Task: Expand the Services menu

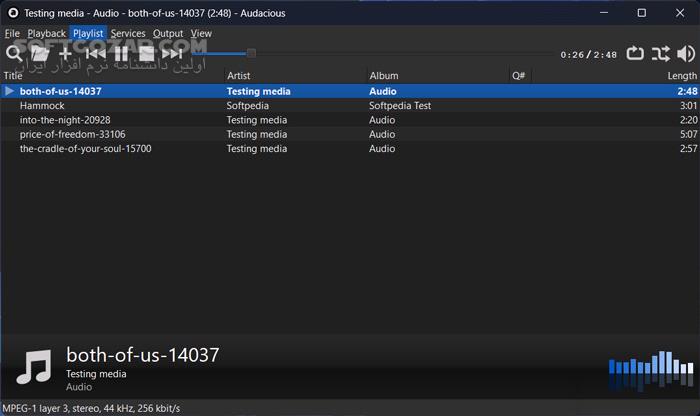Action: click(x=128, y=33)
